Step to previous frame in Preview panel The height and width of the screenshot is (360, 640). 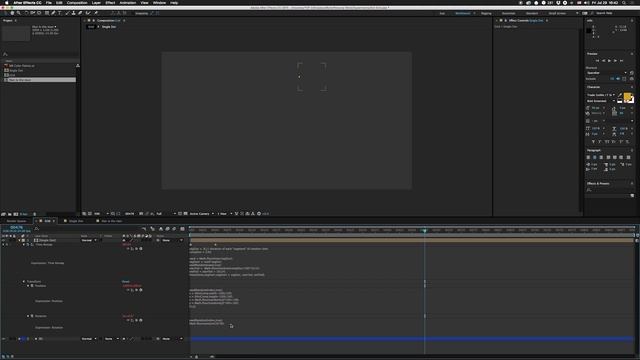pyautogui.click(x=604, y=61)
